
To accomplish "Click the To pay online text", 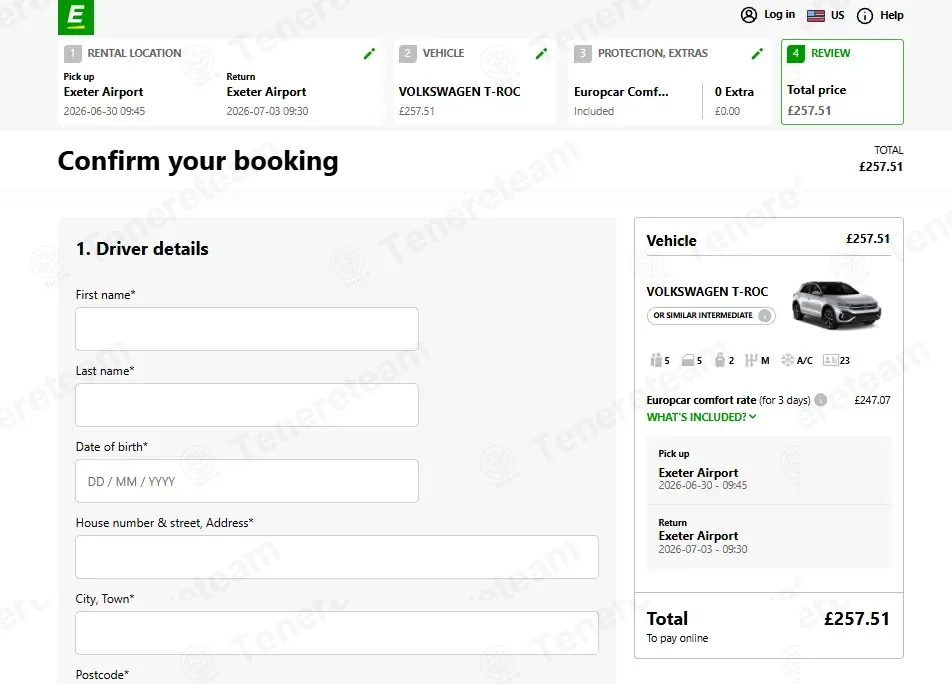I will 677,638.
